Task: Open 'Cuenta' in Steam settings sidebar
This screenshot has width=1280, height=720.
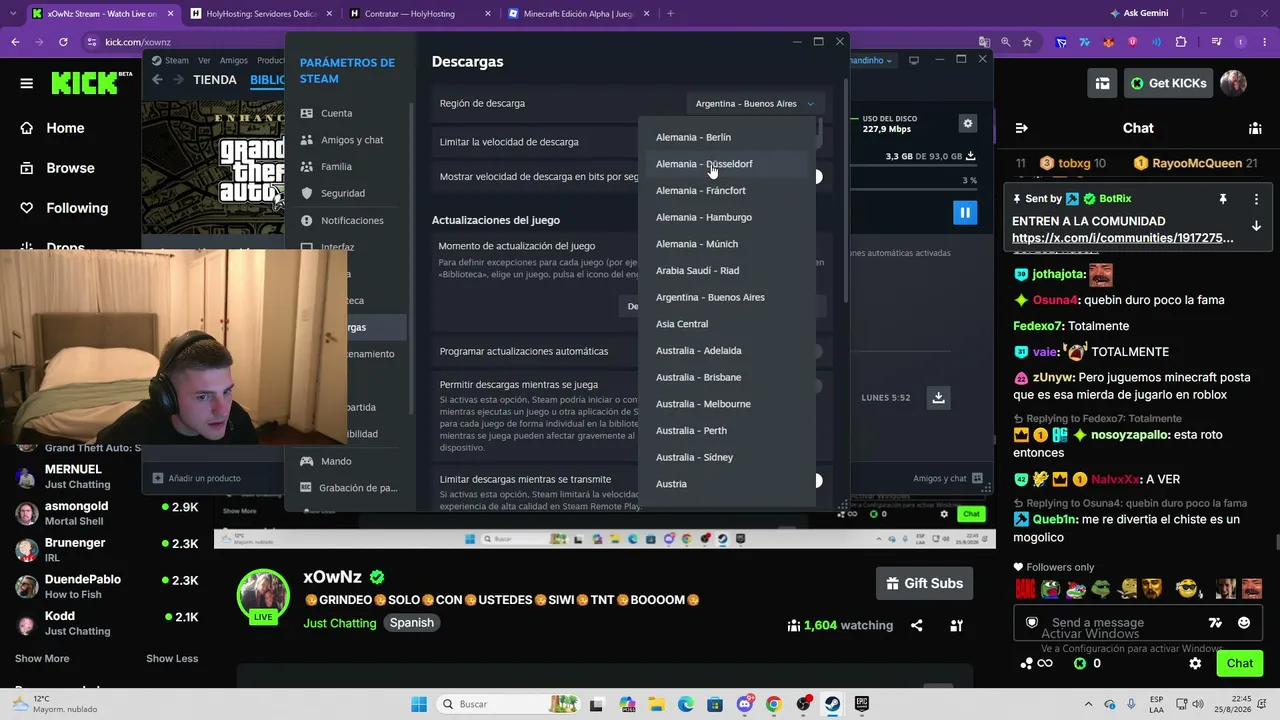Action: click(x=354, y=113)
